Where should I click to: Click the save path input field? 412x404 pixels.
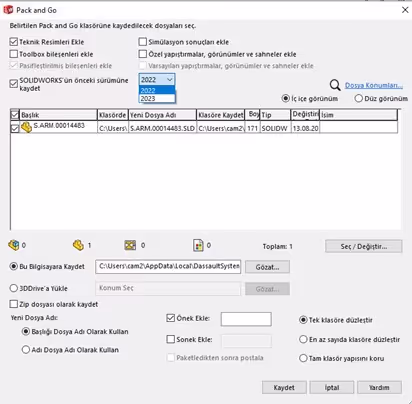[x=168, y=267]
